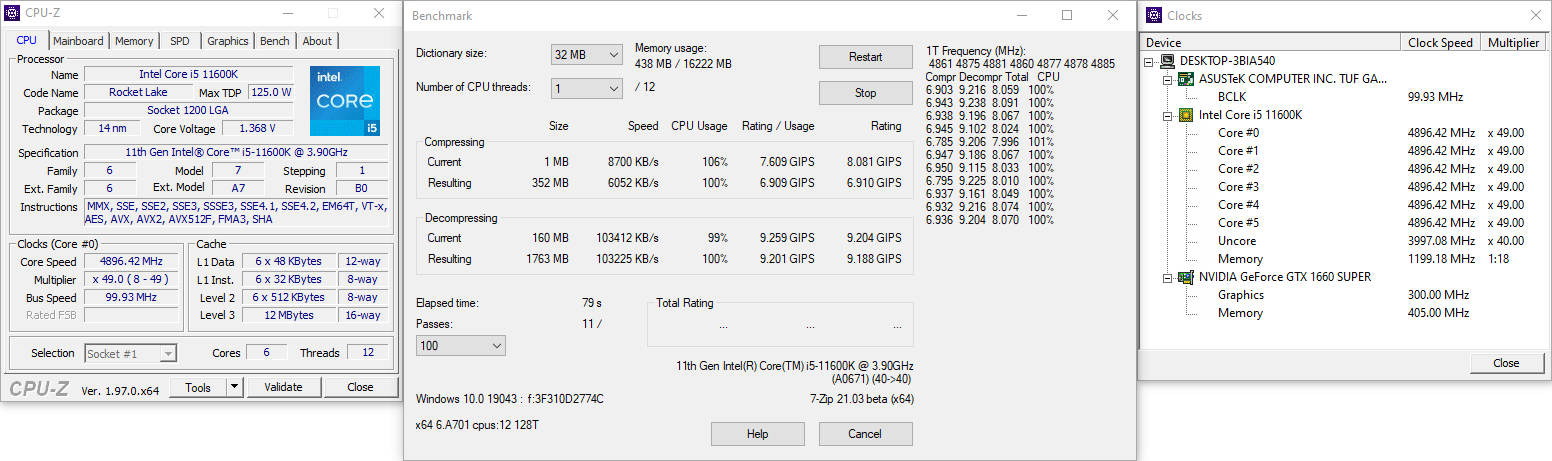The height and width of the screenshot is (461, 1552).
Task: Click the Validate button in CPU-Z
Action: click(283, 387)
